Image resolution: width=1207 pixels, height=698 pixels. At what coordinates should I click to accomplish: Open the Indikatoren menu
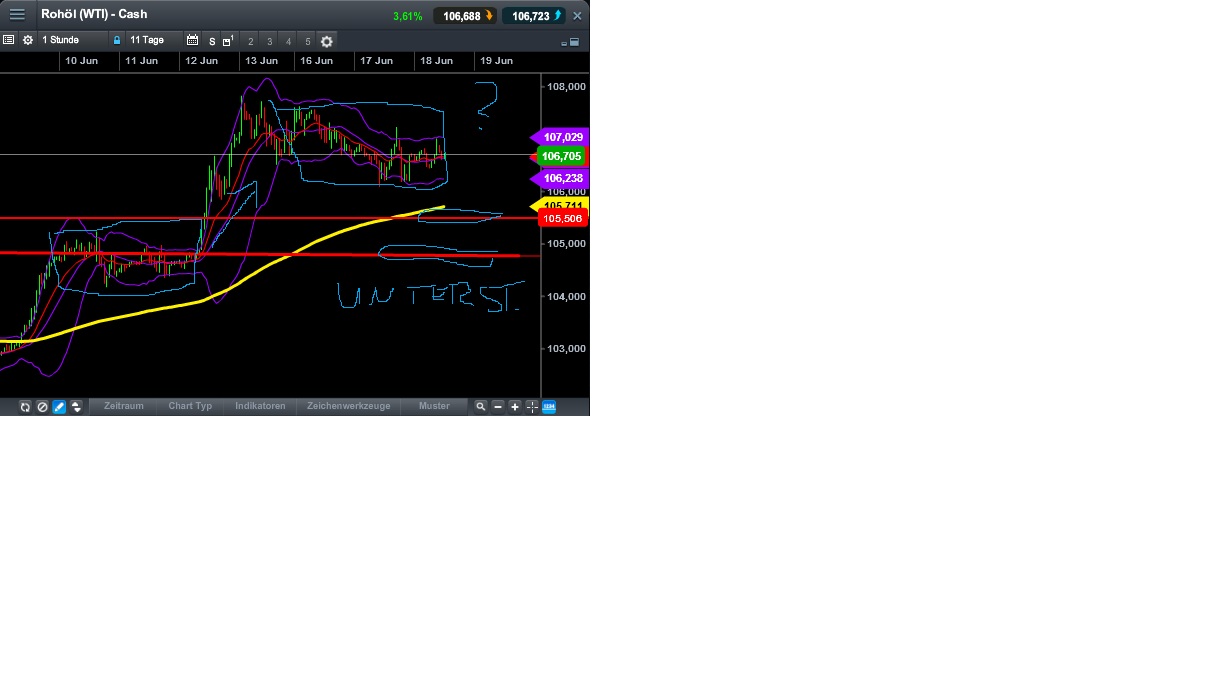pyautogui.click(x=260, y=406)
